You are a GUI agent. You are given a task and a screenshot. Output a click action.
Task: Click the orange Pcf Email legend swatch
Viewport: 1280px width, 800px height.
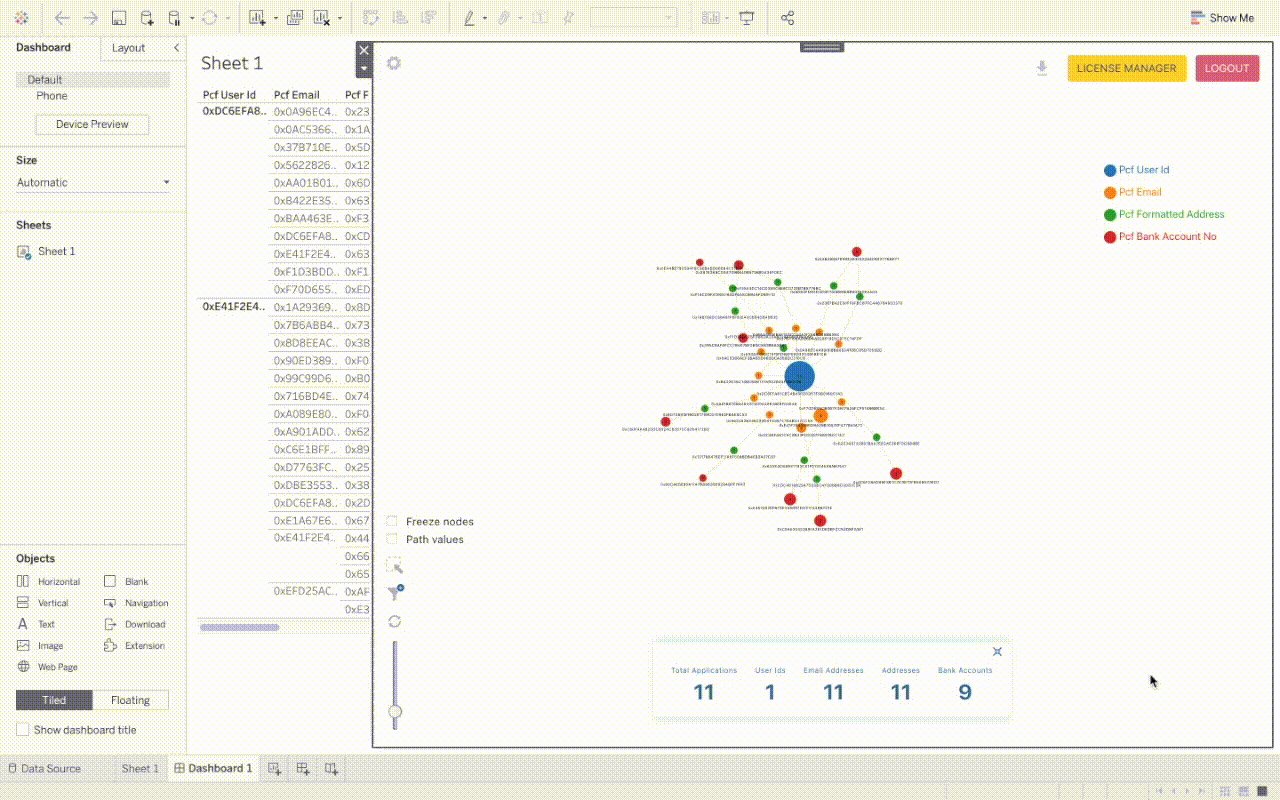(x=1110, y=192)
